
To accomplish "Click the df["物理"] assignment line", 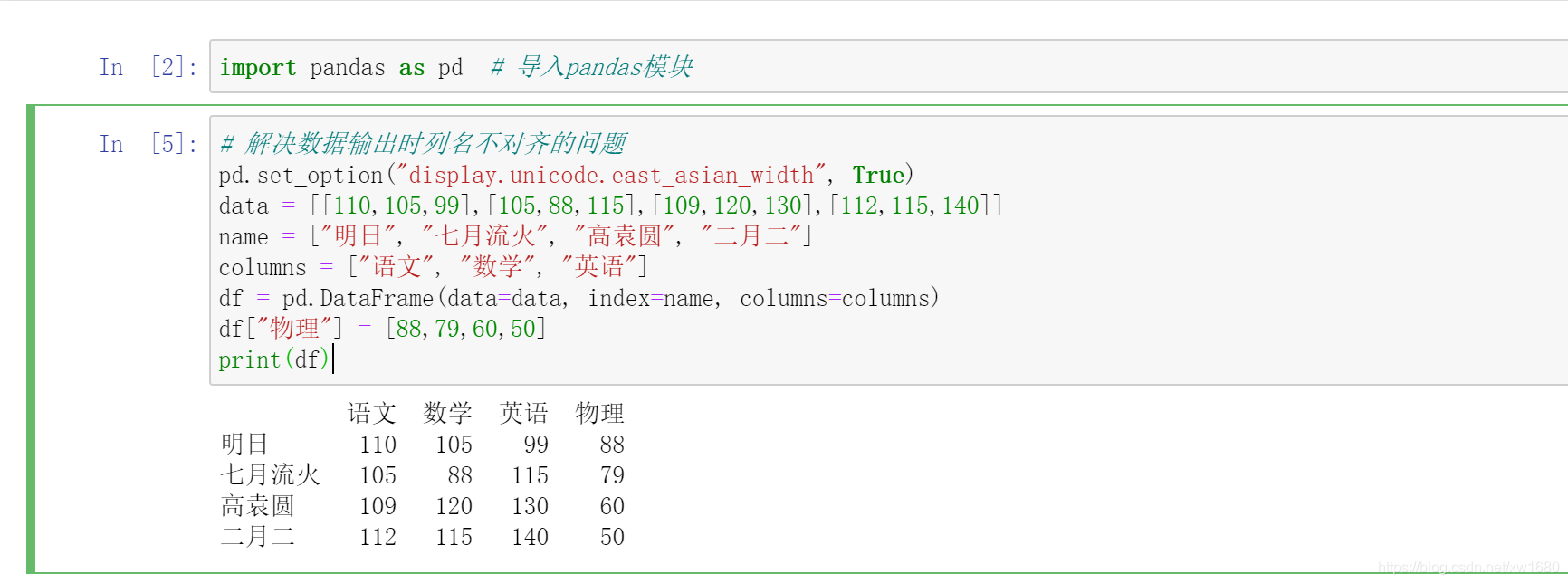I will click(382, 329).
